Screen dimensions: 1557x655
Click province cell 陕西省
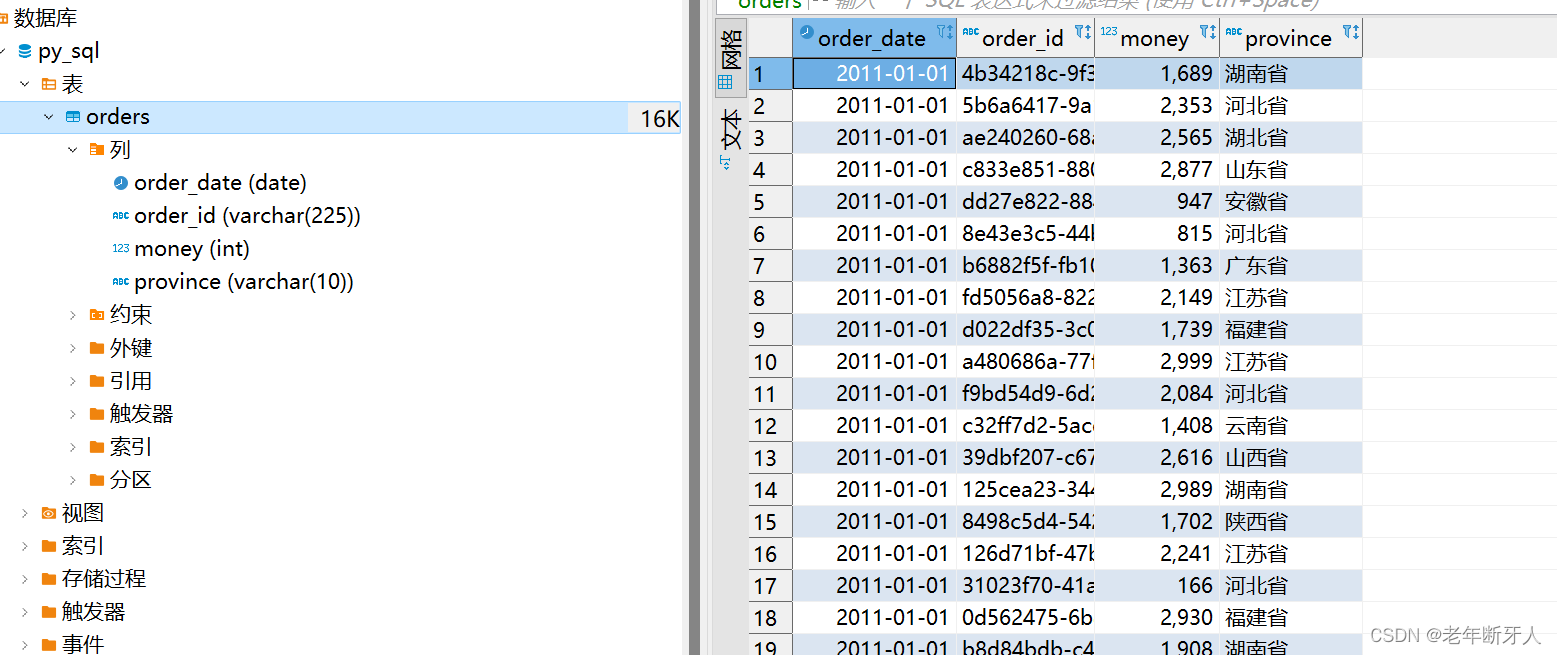click(x=1291, y=522)
